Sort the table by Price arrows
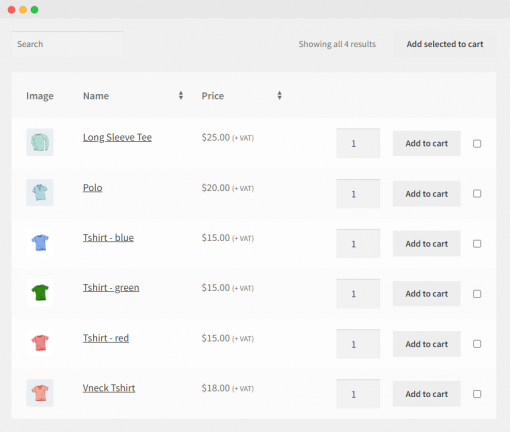The width and height of the screenshot is (510, 432). pos(279,96)
